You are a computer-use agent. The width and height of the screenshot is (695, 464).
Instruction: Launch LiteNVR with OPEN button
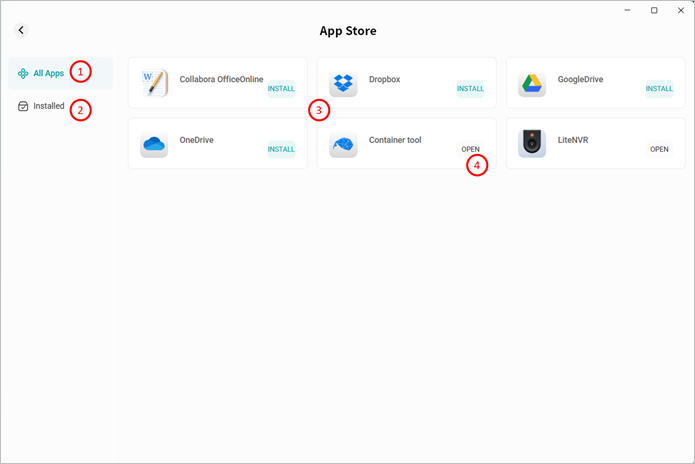point(659,150)
